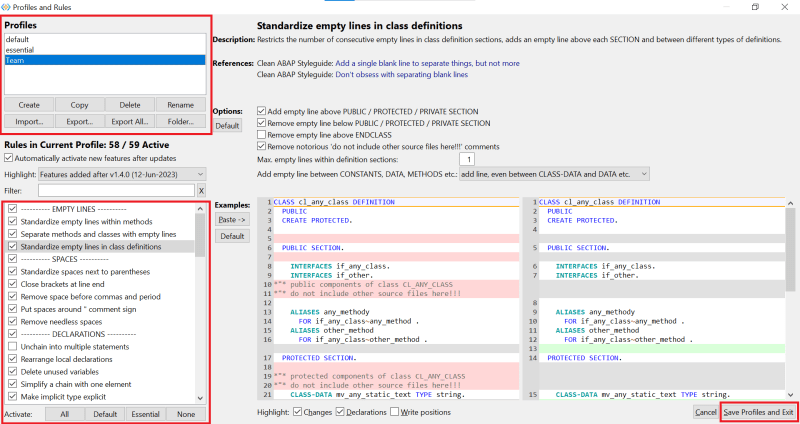The image size is (800, 424).
Task: Click the Profiles and Rules app icon
Action: coord(6,7)
